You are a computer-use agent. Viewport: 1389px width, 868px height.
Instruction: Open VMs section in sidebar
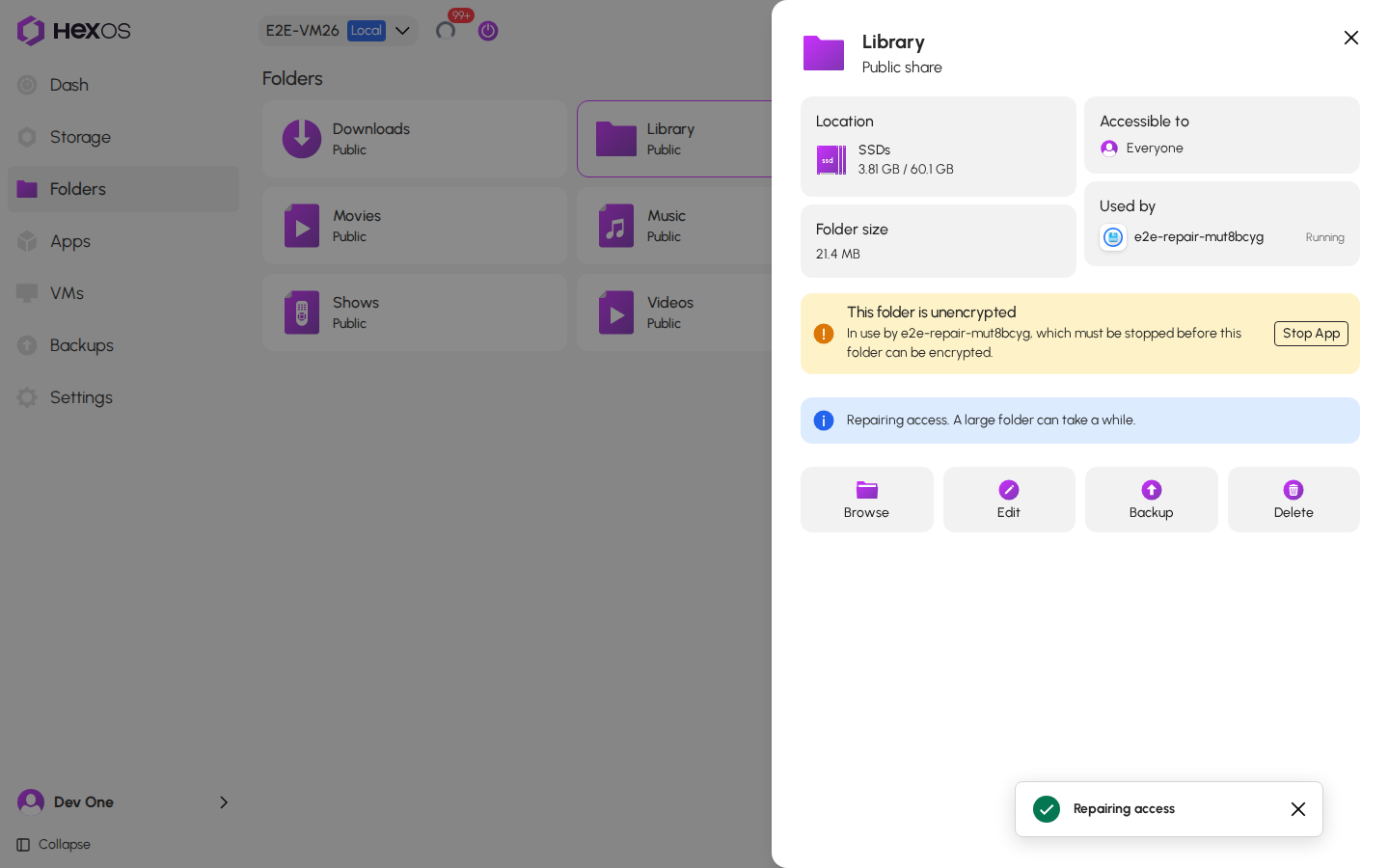pyautogui.click(x=123, y=293)
